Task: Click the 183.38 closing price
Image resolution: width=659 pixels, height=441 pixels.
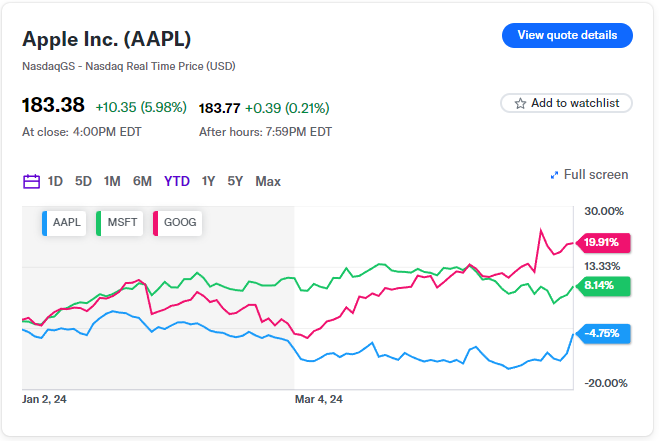Action: 53,105
